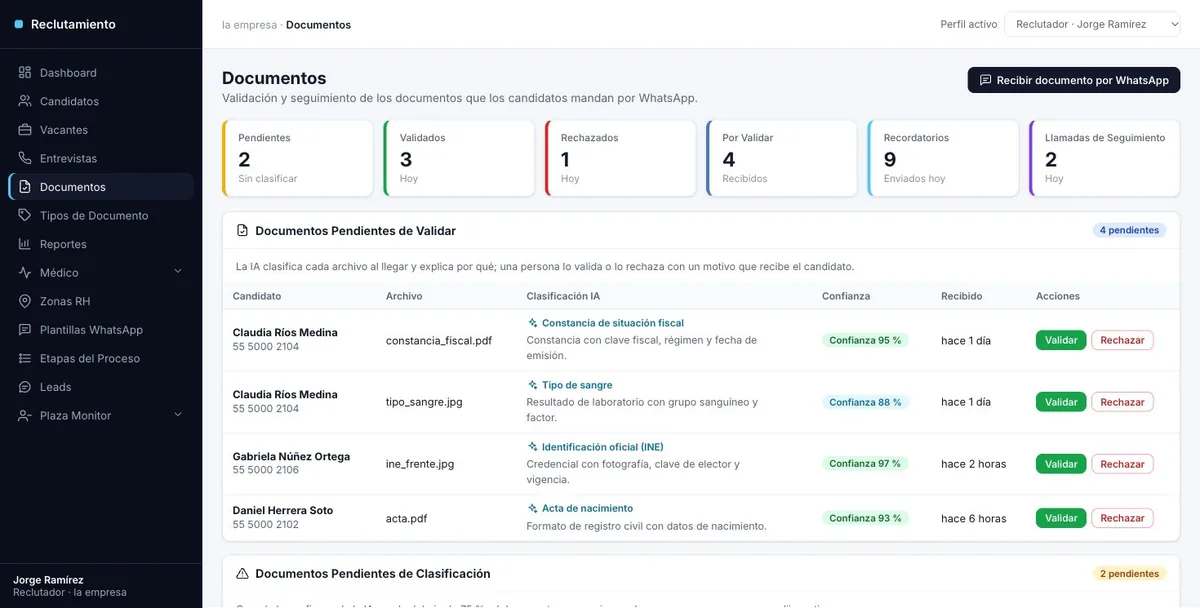Click the Rechazados summary card
This screenshot has height=608, width=1200.
click(x=620, y=158)
